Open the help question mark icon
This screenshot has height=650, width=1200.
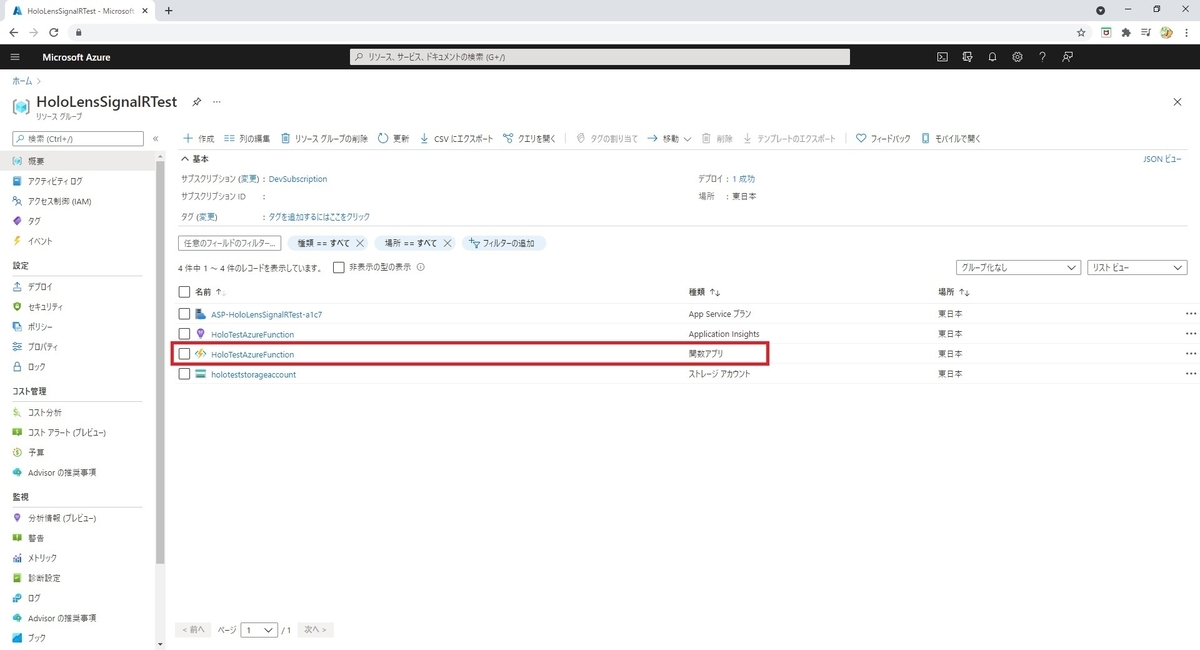(1042, 57)
